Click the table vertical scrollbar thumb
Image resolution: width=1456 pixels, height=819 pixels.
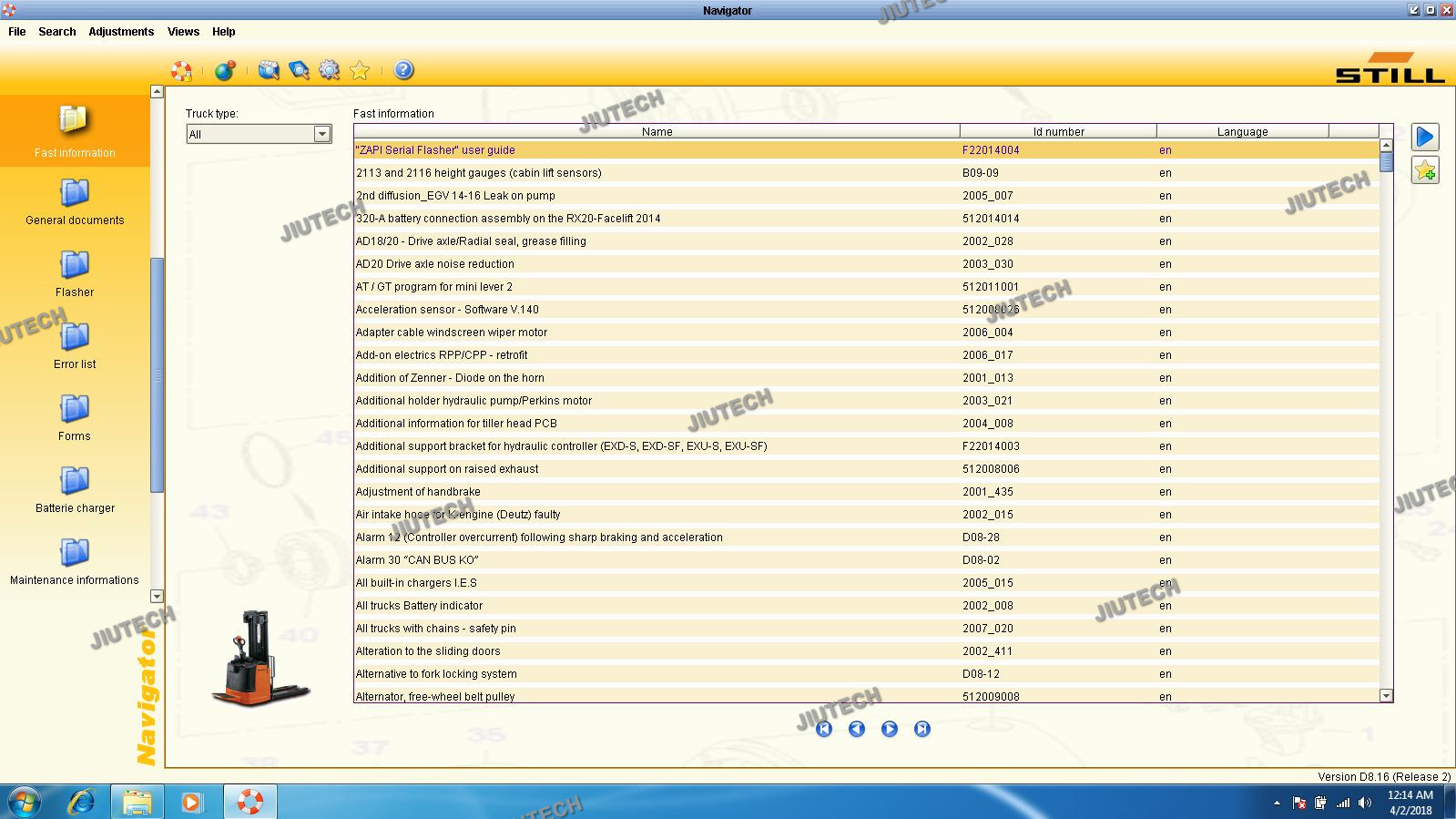click(x=1386, y=161)
